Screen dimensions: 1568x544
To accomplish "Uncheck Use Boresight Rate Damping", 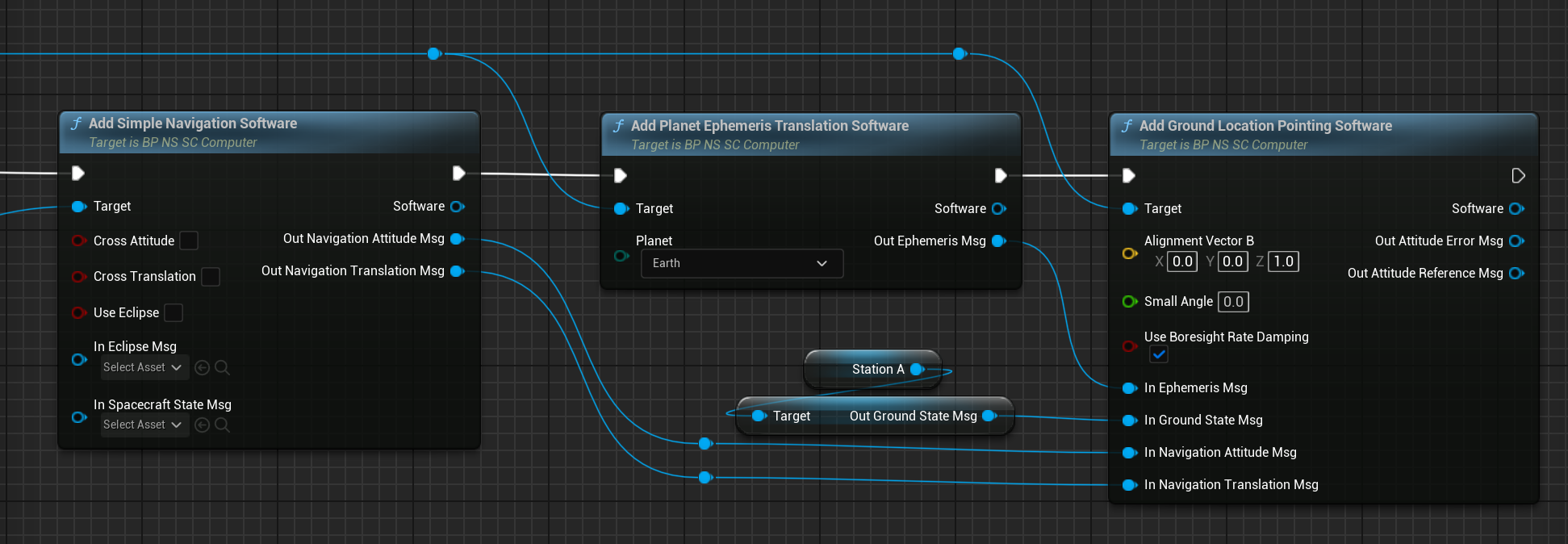I will [x=1159, y=354].
